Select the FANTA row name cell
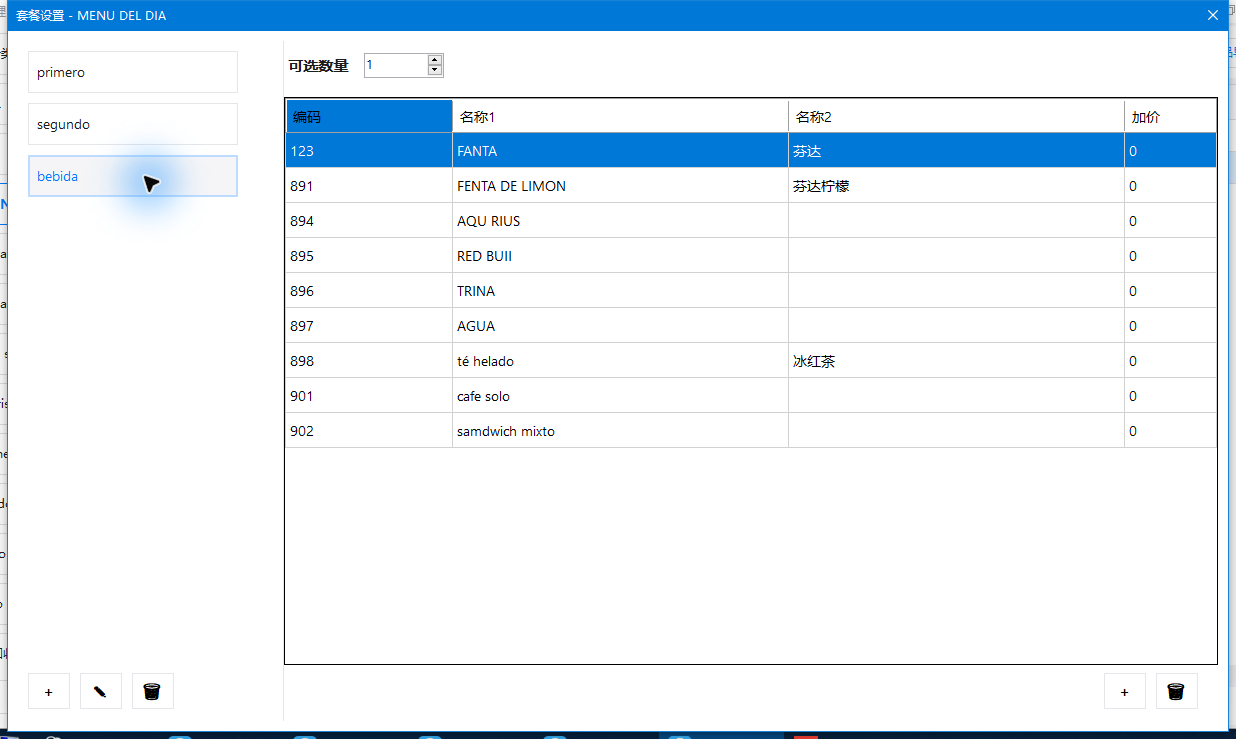This screenshot has width=1236, height=739. pos(620,151)
